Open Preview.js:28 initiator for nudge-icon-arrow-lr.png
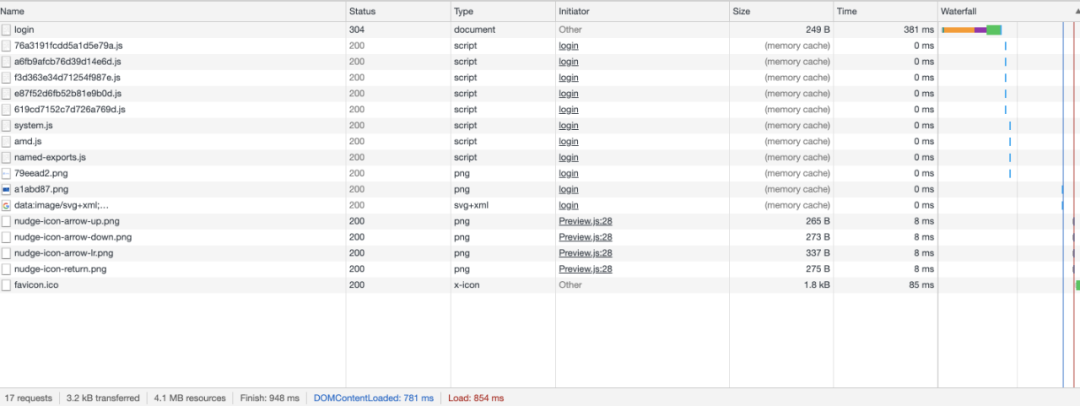Viewport: 1080px width, 406px height. point(585,253)
